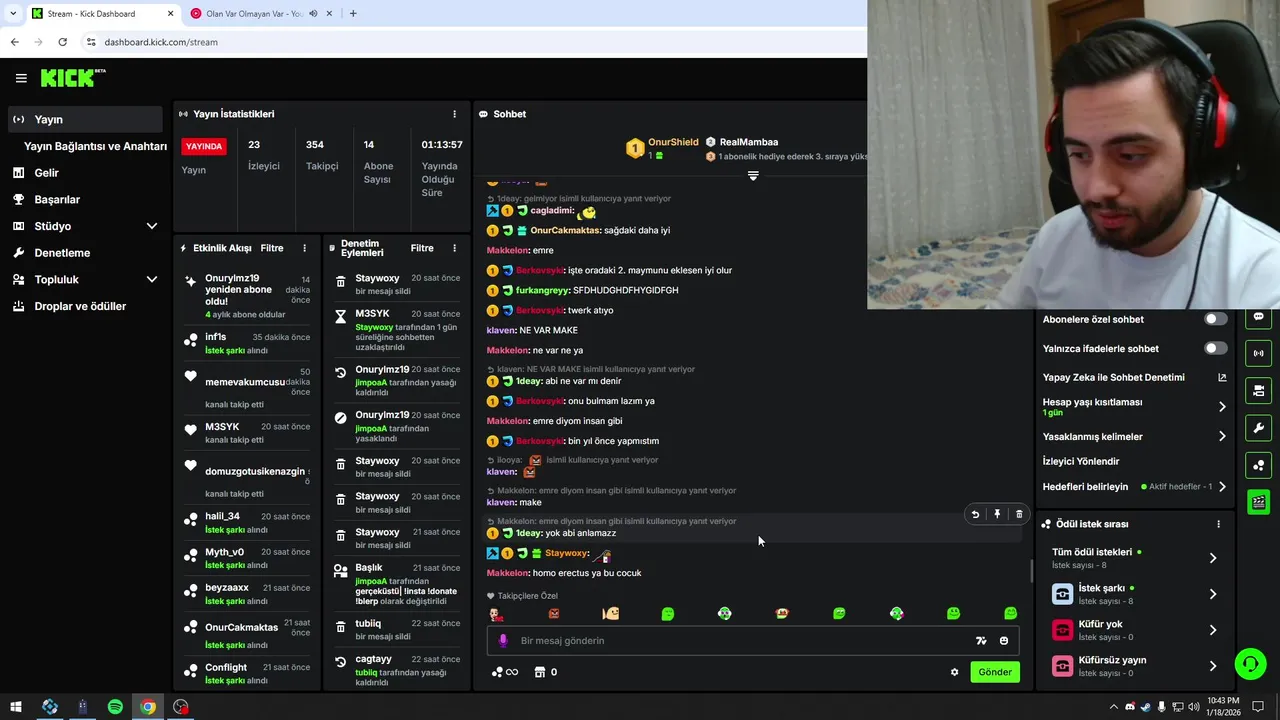Open Ödül istek sırası three-dot menu

click(x=1218, y=524)
